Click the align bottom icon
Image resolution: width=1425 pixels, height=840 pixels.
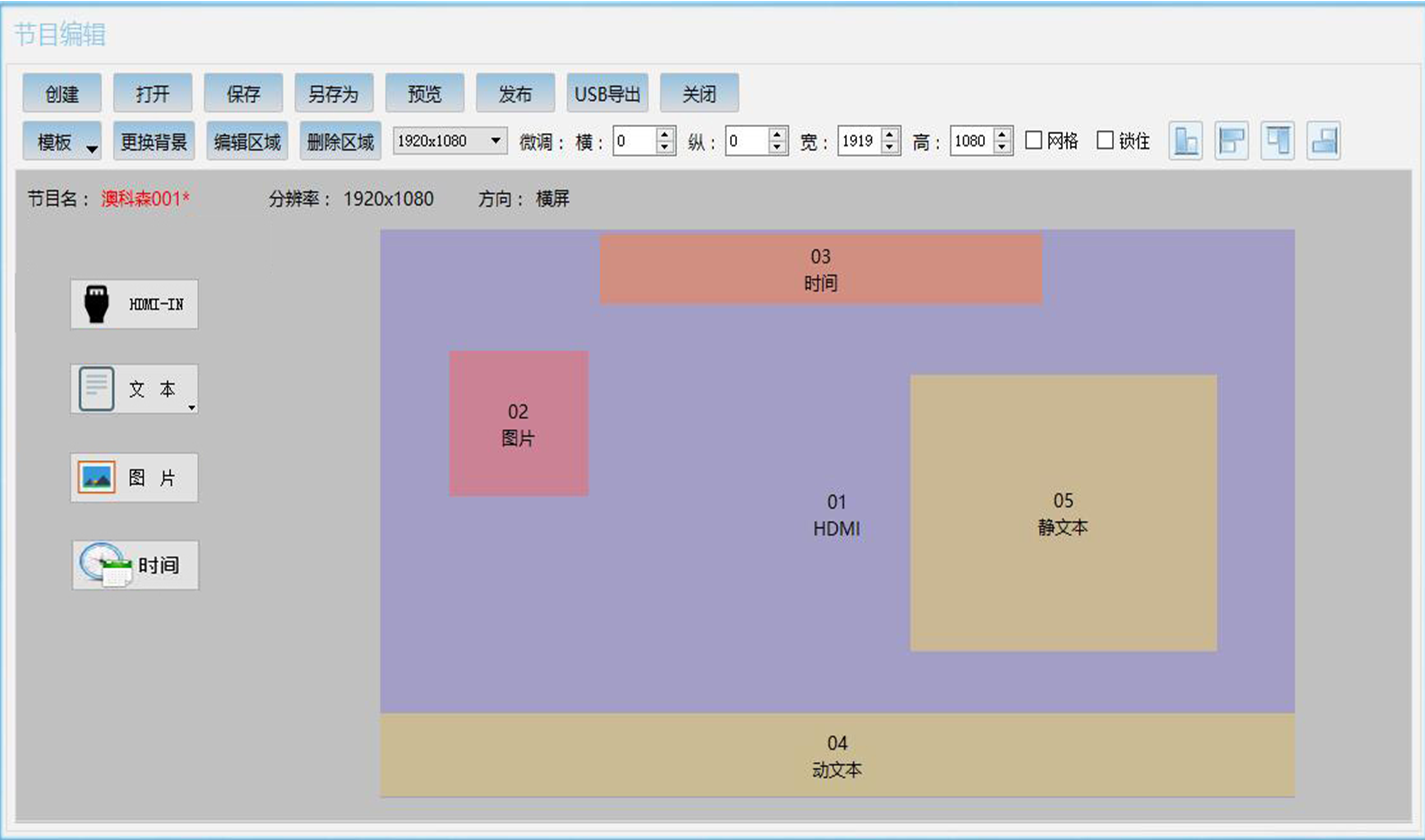pos(1186,141)
